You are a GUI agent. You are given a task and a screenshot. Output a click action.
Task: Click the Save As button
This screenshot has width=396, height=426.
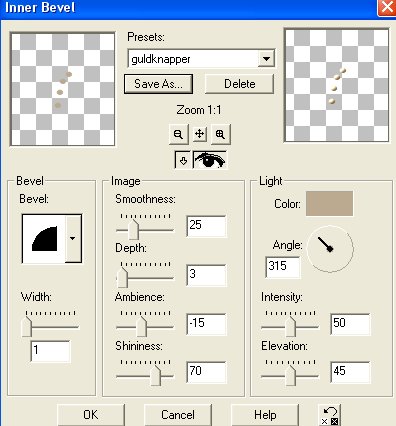coord(158,84)
